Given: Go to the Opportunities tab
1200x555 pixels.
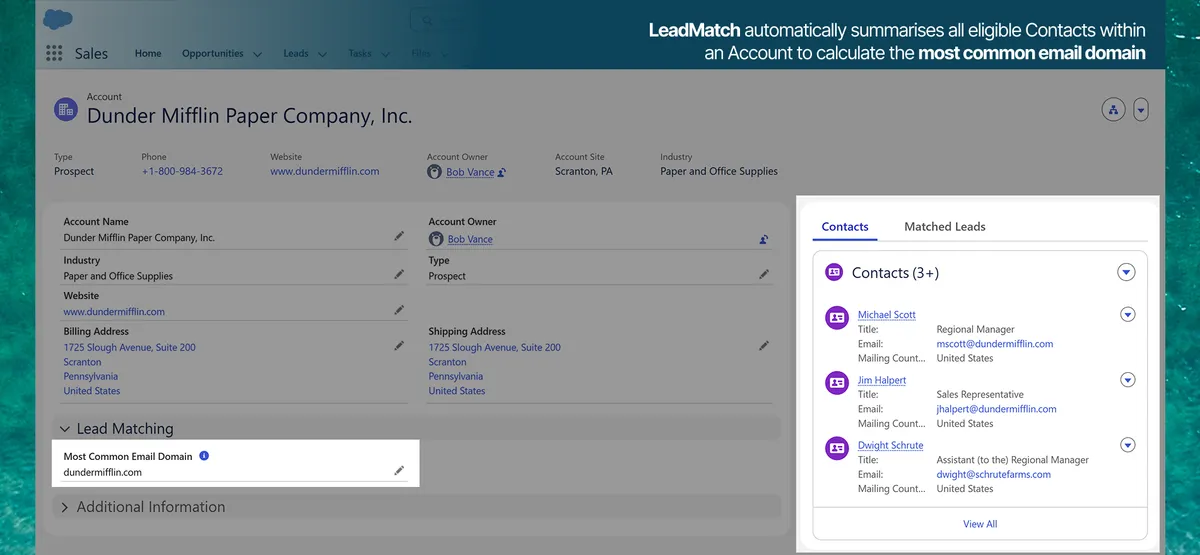Looking at the screenshot, I should click(x=212, y=53).
